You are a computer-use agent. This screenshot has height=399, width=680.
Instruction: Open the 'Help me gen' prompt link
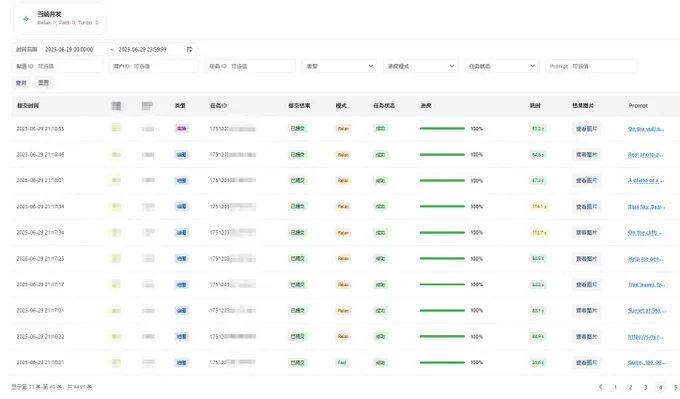click(646, 258)
